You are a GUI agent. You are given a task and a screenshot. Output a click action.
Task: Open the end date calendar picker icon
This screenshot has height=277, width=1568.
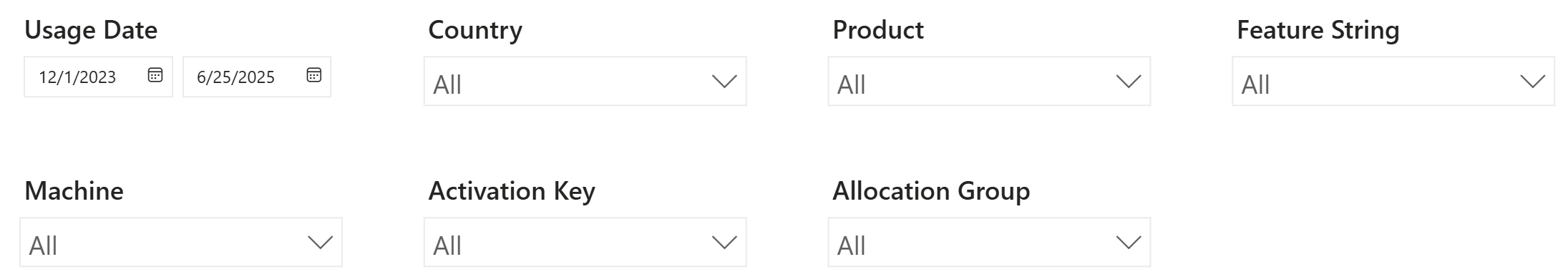314,75
